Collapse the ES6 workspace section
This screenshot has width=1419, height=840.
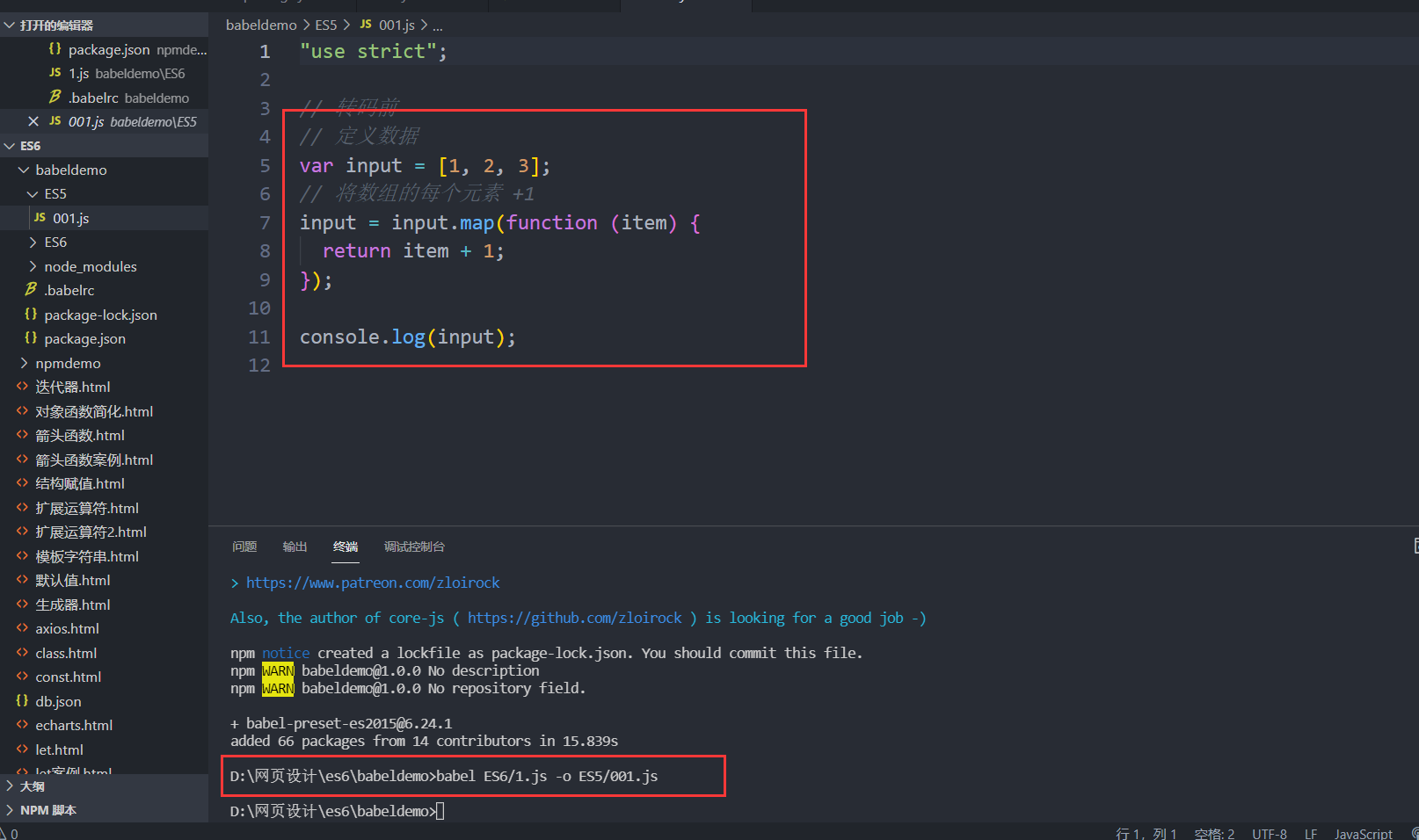coord(10,146)
